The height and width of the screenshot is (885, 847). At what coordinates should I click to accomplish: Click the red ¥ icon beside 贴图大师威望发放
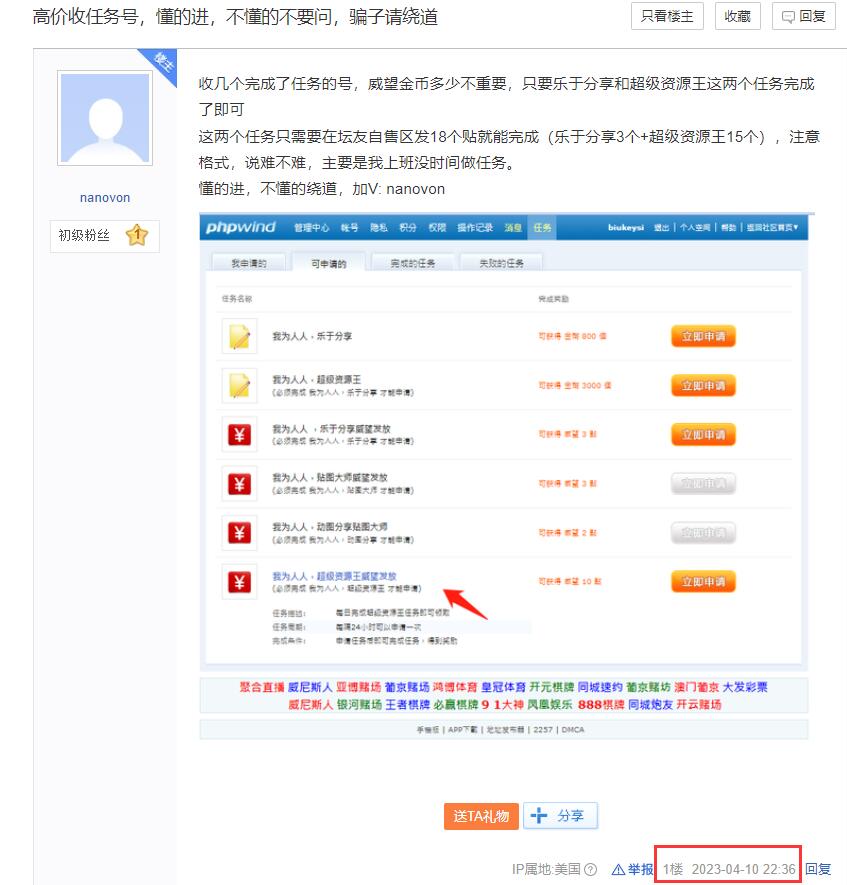(239, 483)
